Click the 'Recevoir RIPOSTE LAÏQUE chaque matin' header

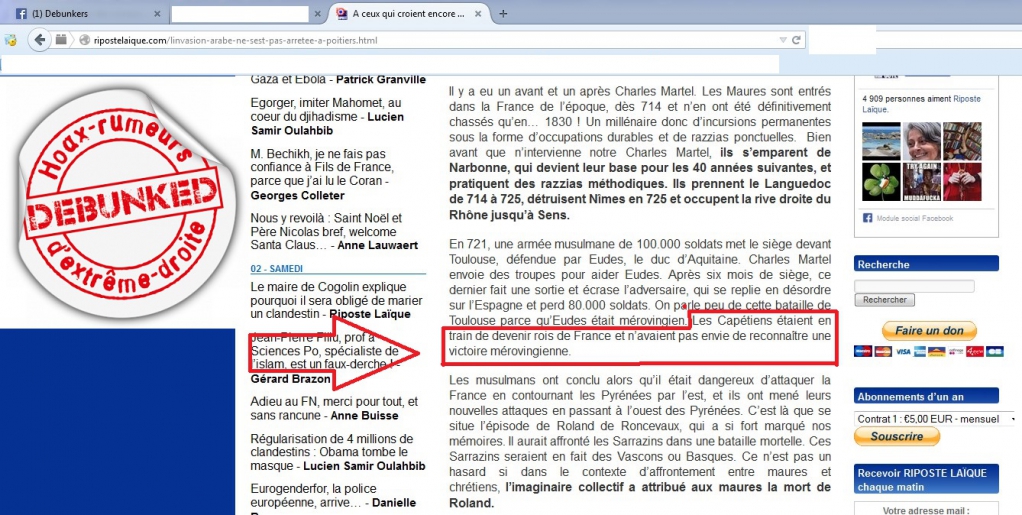tap(926, 480)
